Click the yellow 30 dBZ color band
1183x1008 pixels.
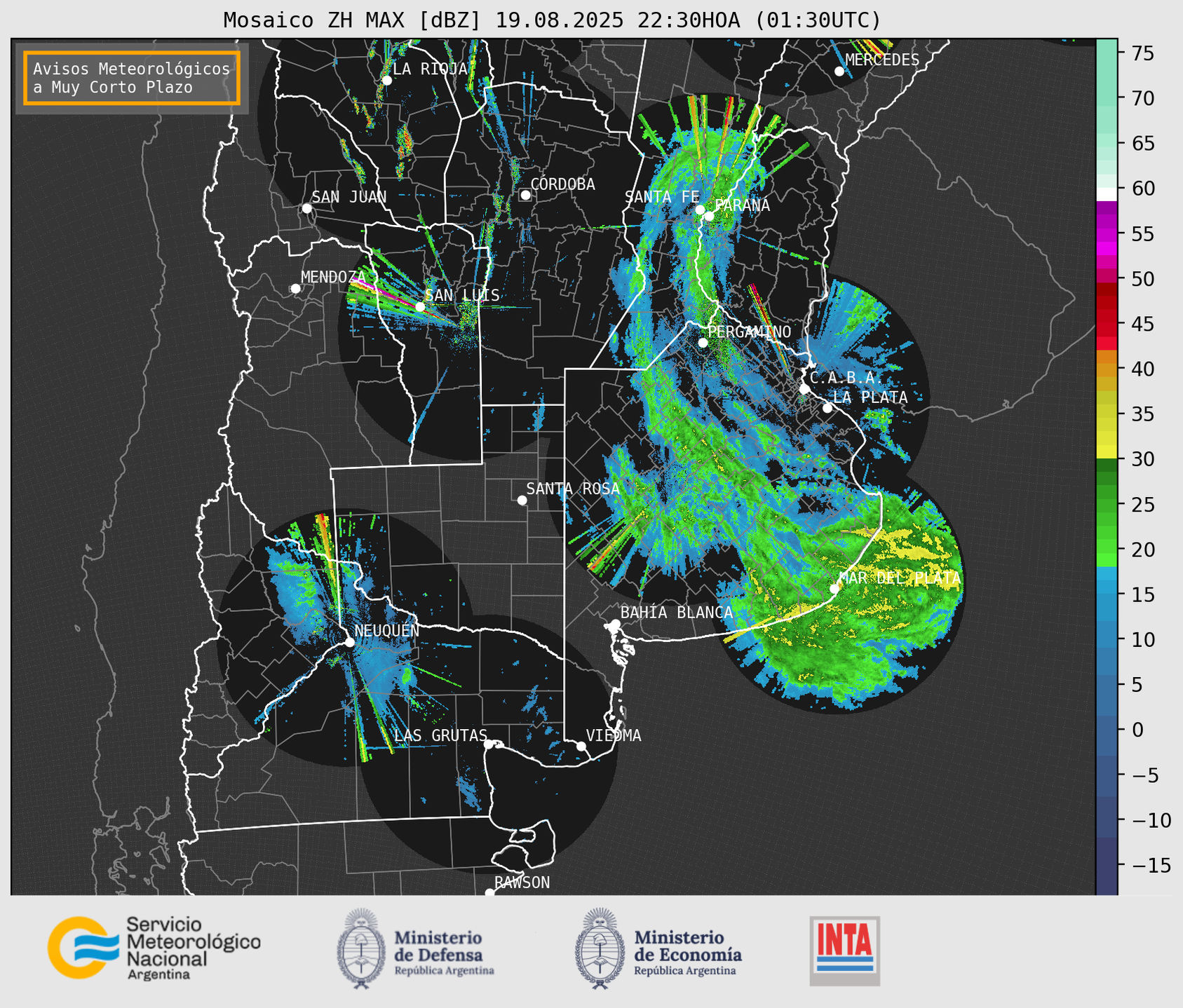(x=1107, y=451)
